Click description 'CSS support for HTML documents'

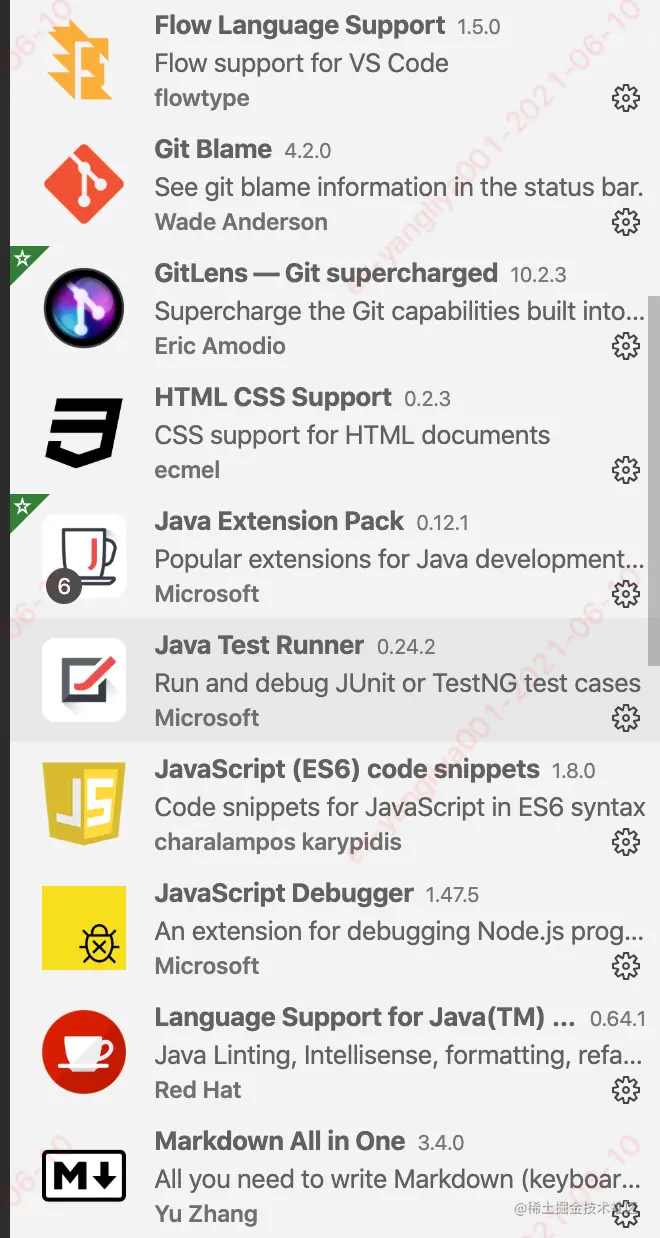(x=352, y=435)
